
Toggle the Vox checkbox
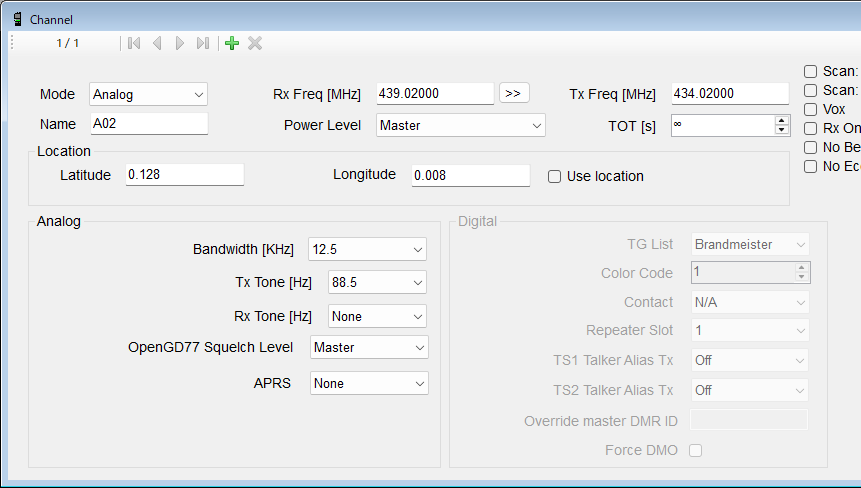point(811,109)
